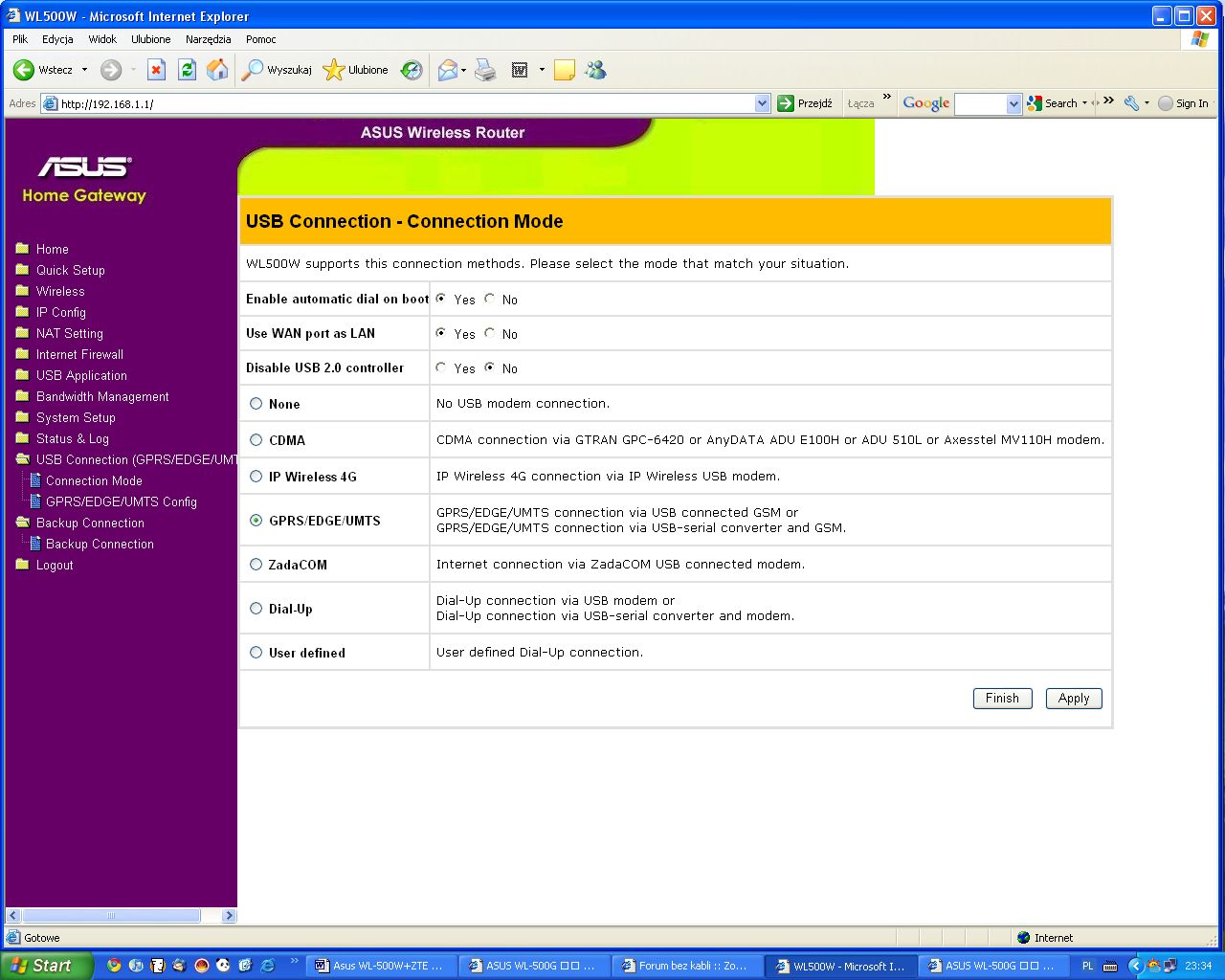Screen dimensions: 1225x980
Task: Click the Windows Start button
Action: coord(46,966)
